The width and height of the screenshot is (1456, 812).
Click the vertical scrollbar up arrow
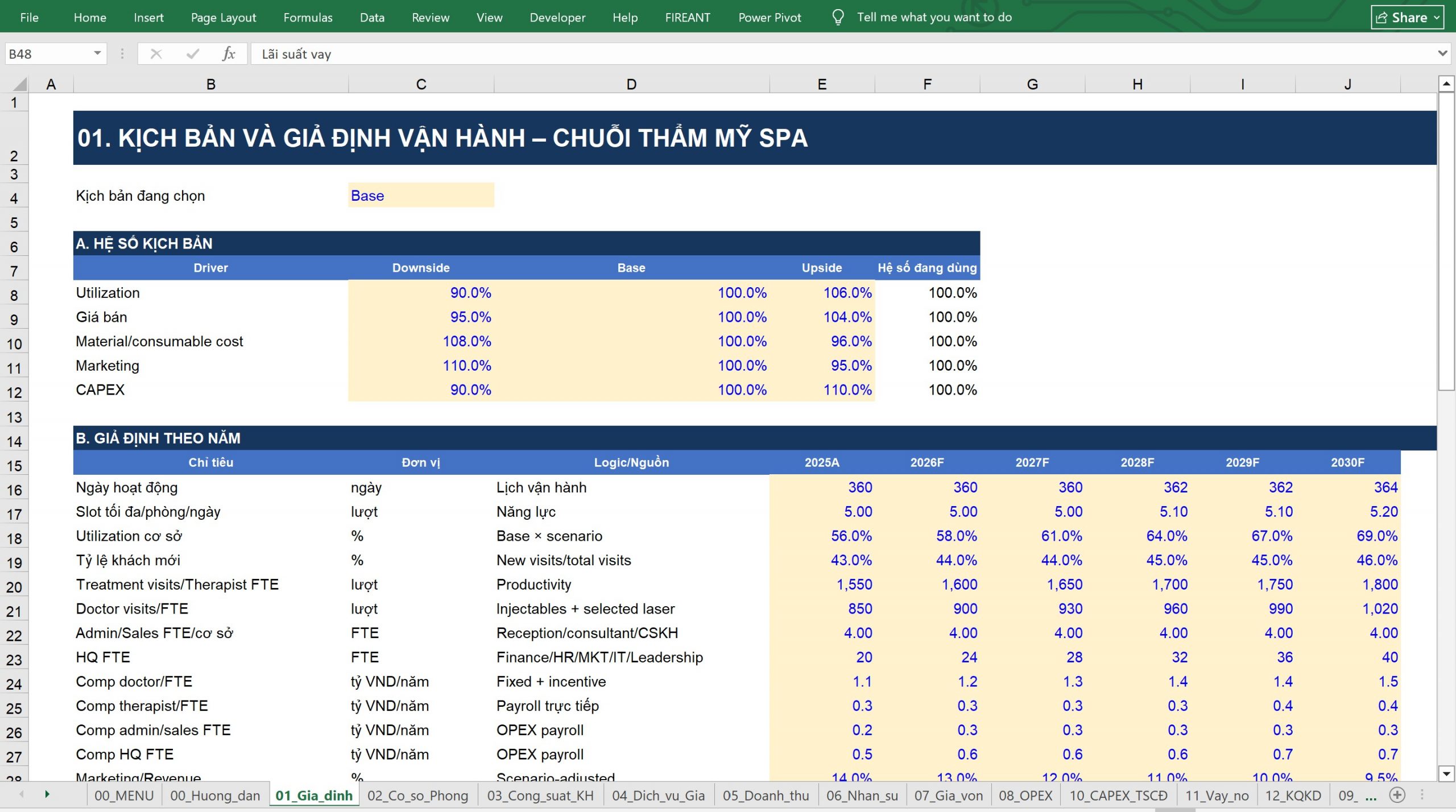click(1446, 84)
